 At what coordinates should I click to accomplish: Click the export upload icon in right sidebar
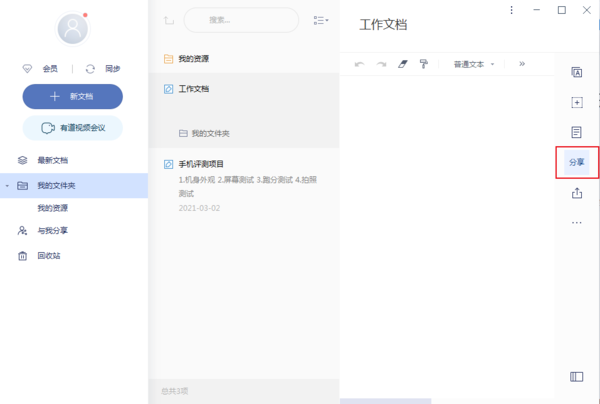(x=576, y=192)
